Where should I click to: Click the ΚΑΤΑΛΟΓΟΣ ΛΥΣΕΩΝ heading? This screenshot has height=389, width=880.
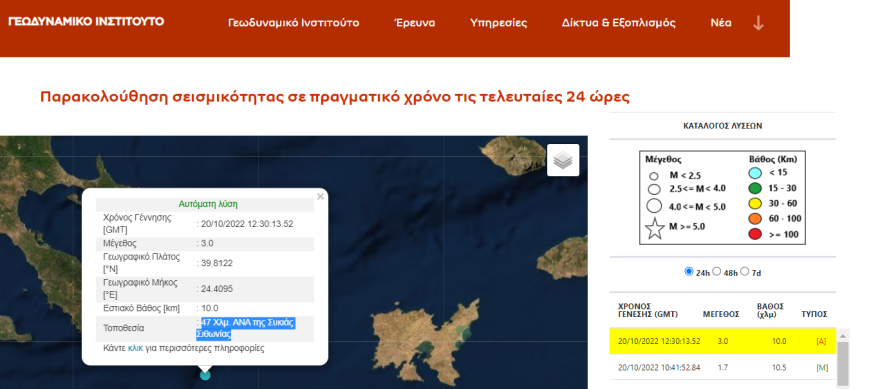click(x=723, y=126)
